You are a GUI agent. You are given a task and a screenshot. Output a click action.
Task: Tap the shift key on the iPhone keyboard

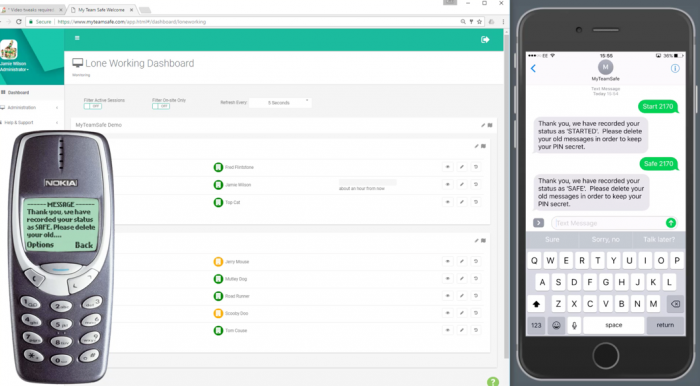coord(537,304)
